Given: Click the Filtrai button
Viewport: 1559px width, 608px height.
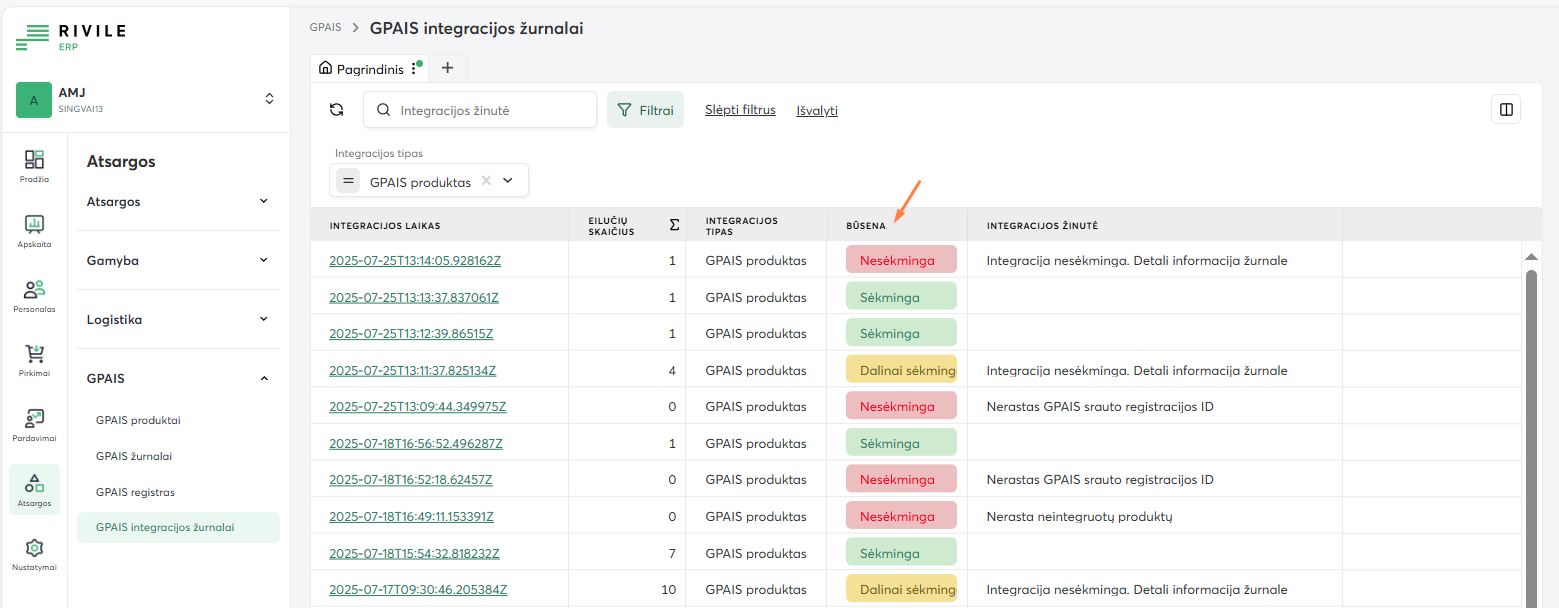Looking at the screenshot, I should point(645,110).
